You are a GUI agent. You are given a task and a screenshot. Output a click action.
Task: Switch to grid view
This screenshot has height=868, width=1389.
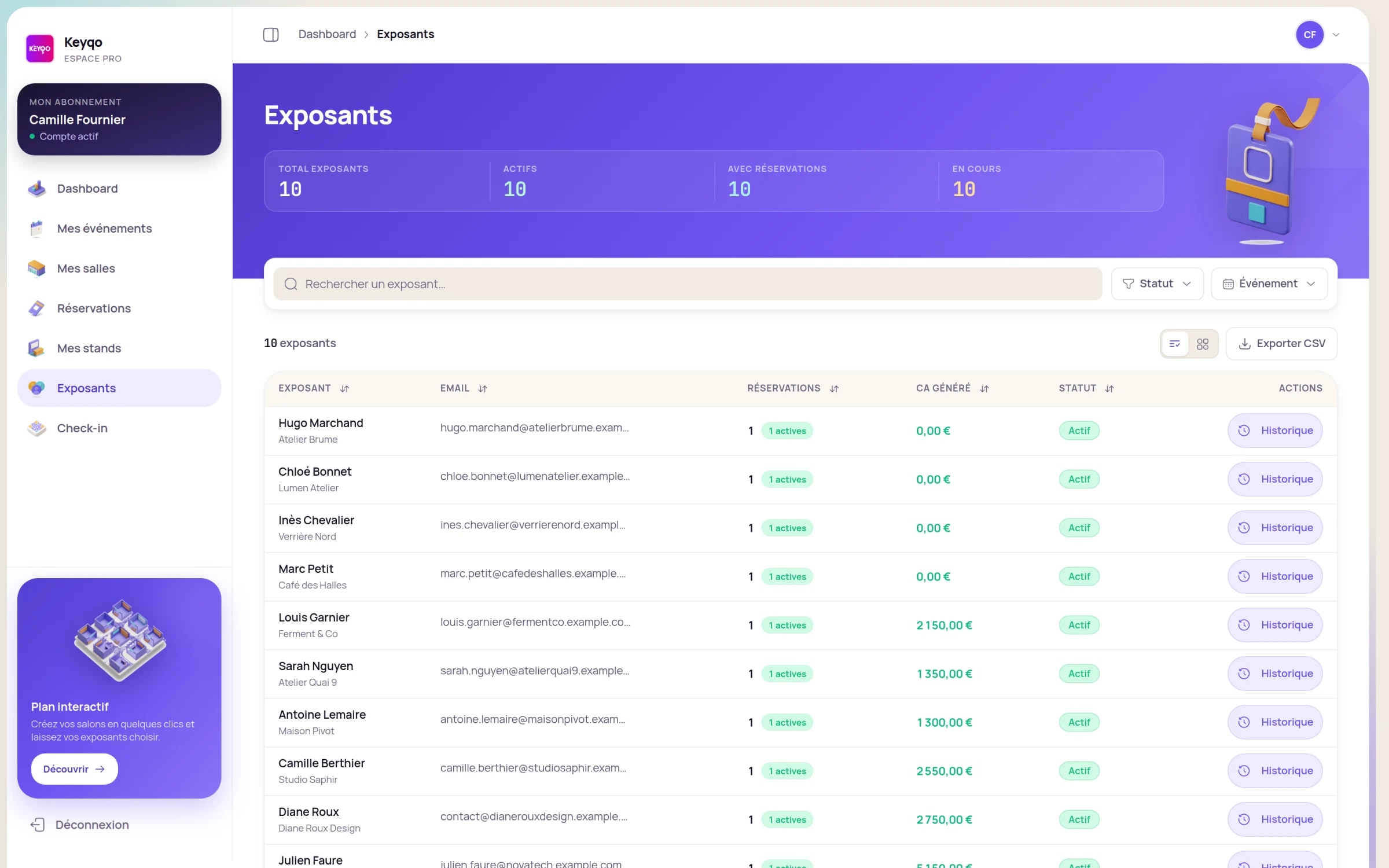click(1203, 344)
